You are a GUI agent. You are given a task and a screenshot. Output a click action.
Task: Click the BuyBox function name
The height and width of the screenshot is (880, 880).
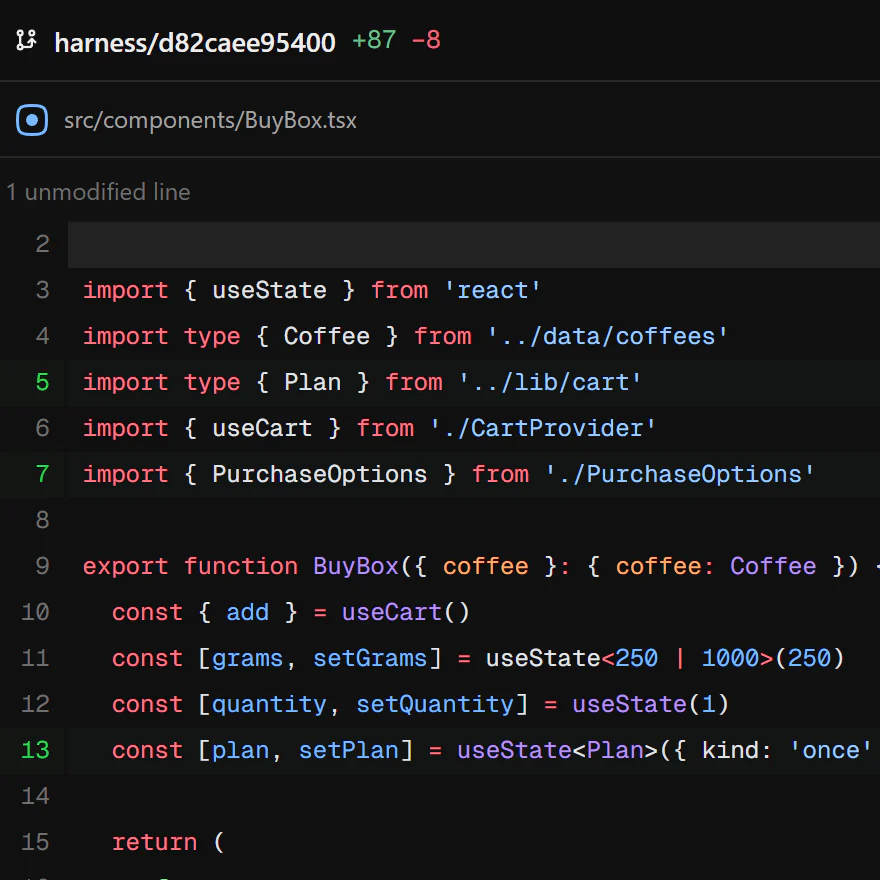[356, 566]
